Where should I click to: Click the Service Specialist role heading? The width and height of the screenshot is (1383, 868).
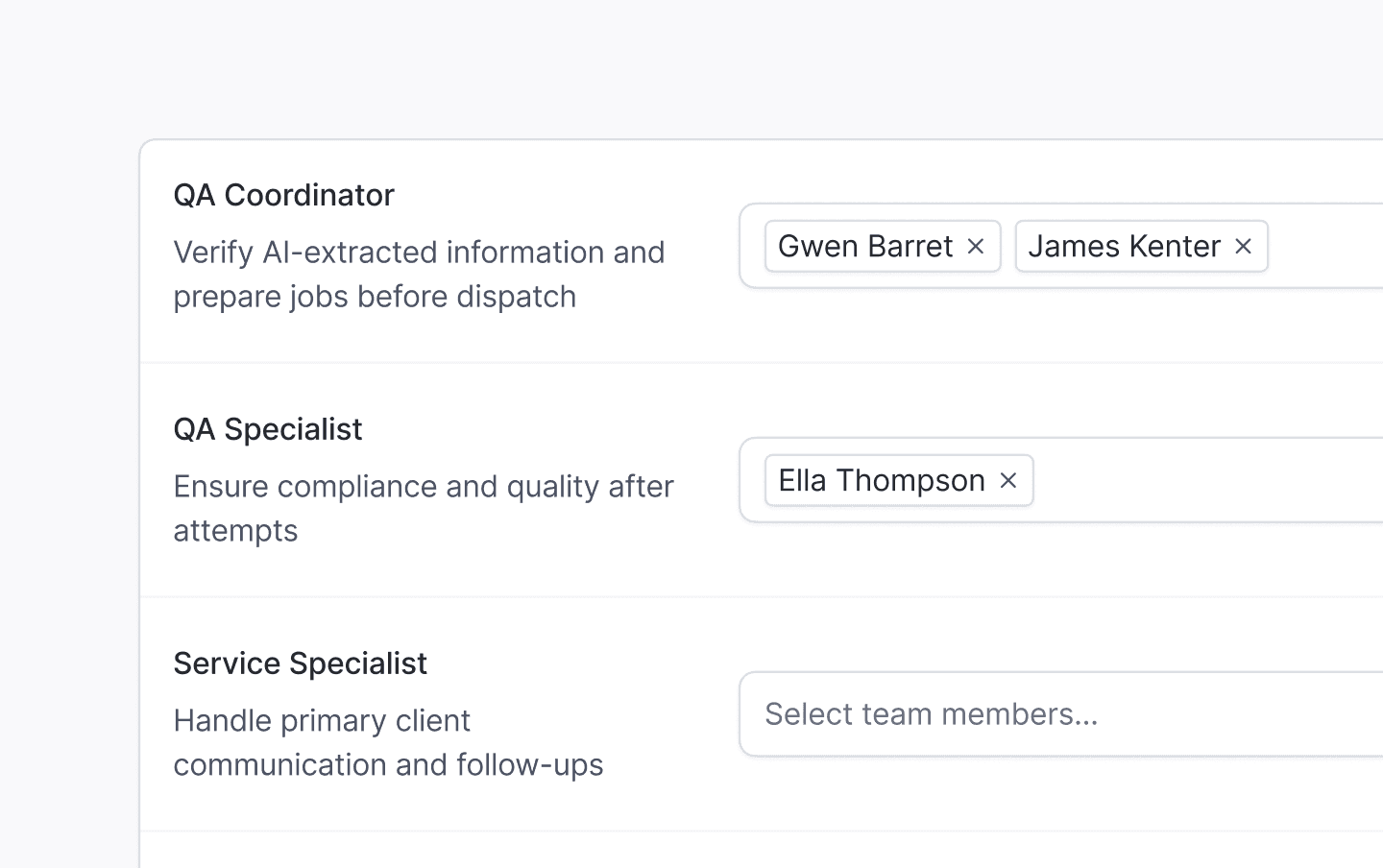click(x=300, y=663)
